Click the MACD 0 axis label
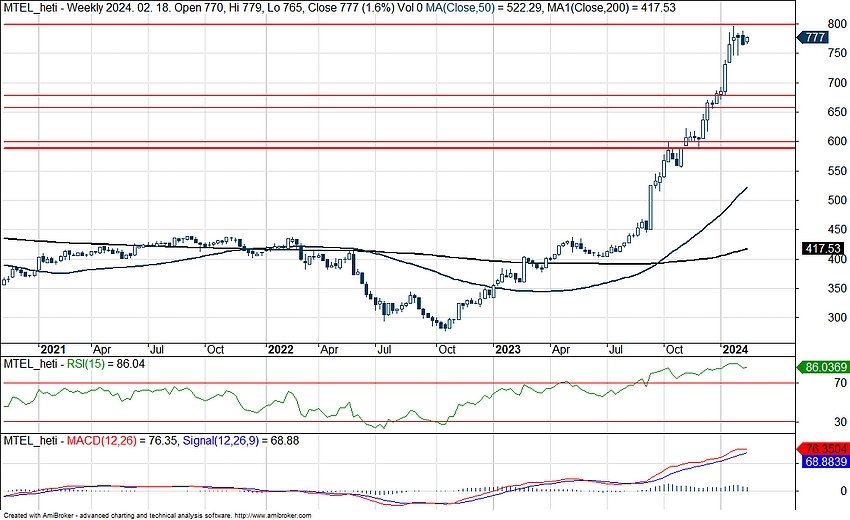 [x=843, y=491]
